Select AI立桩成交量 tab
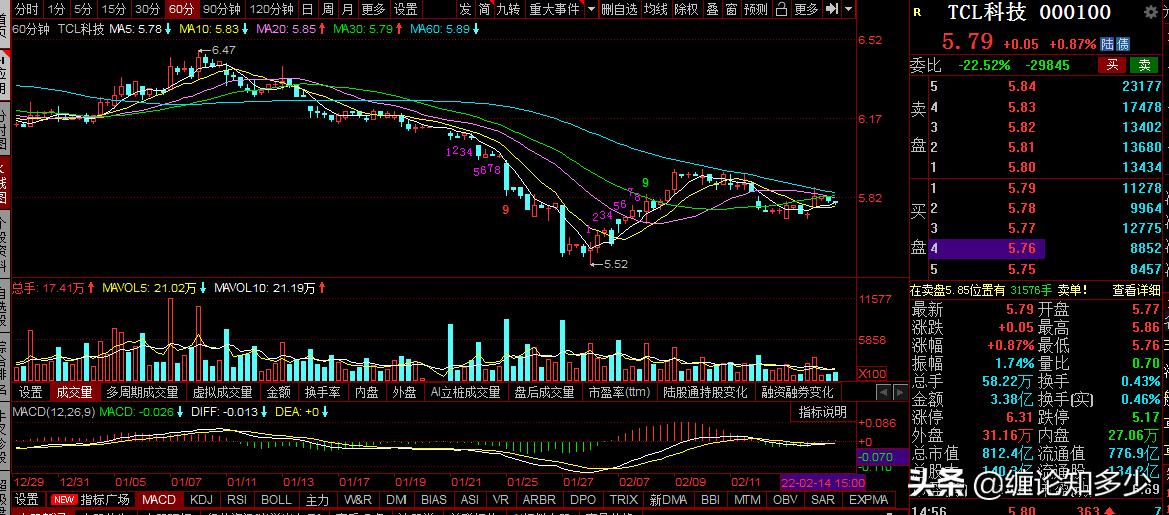 [466, 392]
